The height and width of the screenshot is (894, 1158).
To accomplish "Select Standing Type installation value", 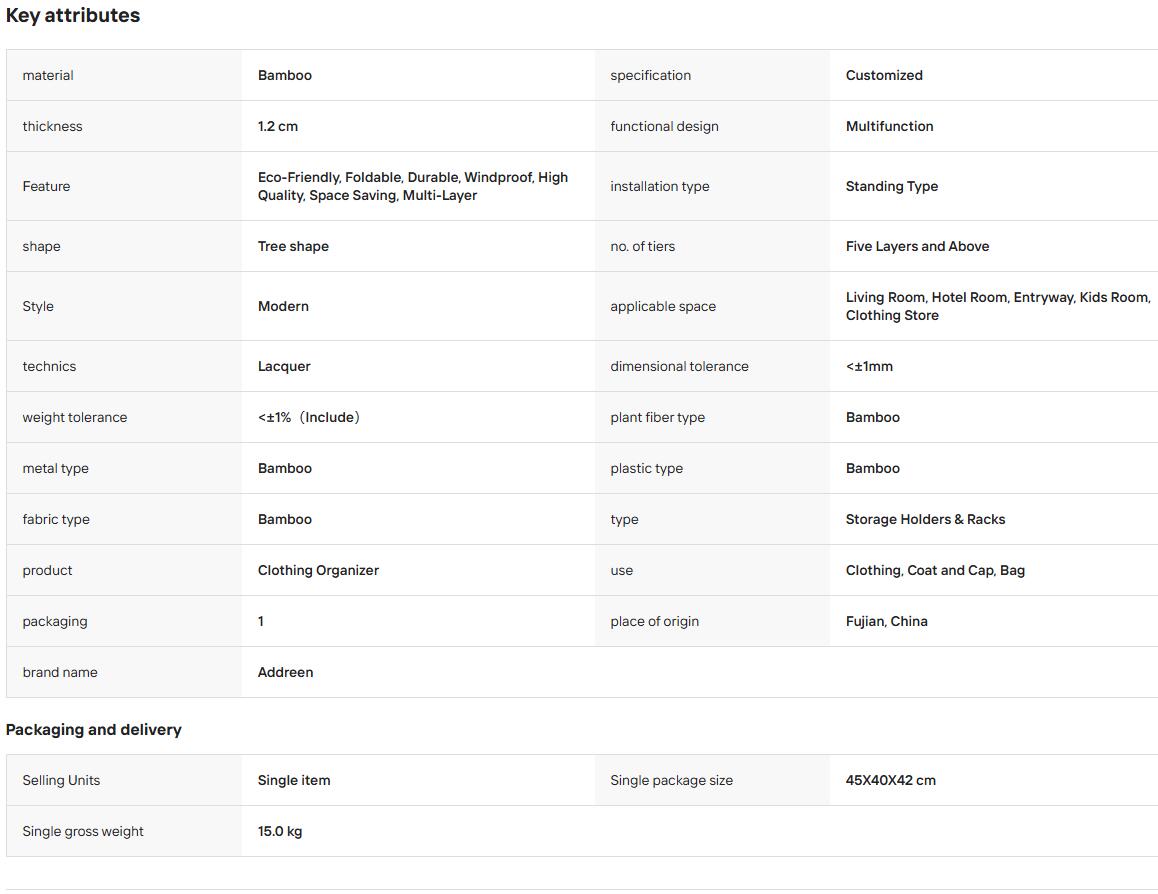I will [x=891, y=187].
